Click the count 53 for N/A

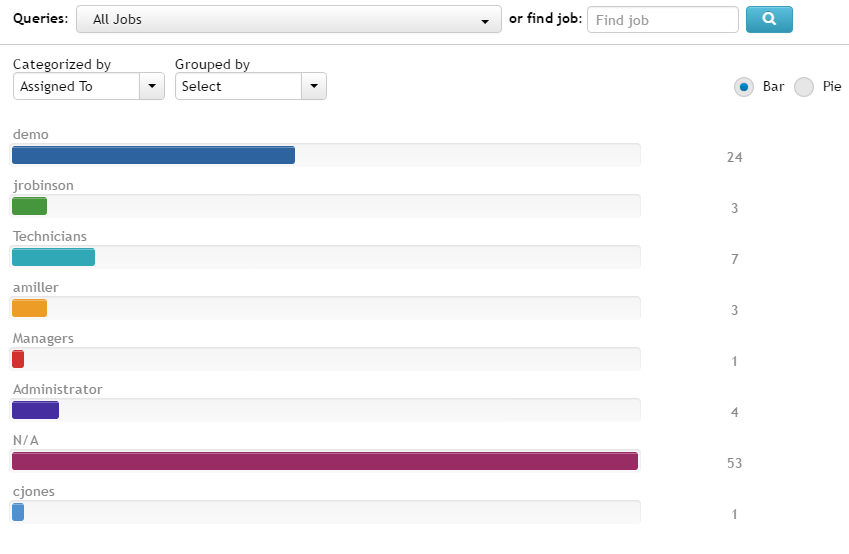click(x=734, y=463)
